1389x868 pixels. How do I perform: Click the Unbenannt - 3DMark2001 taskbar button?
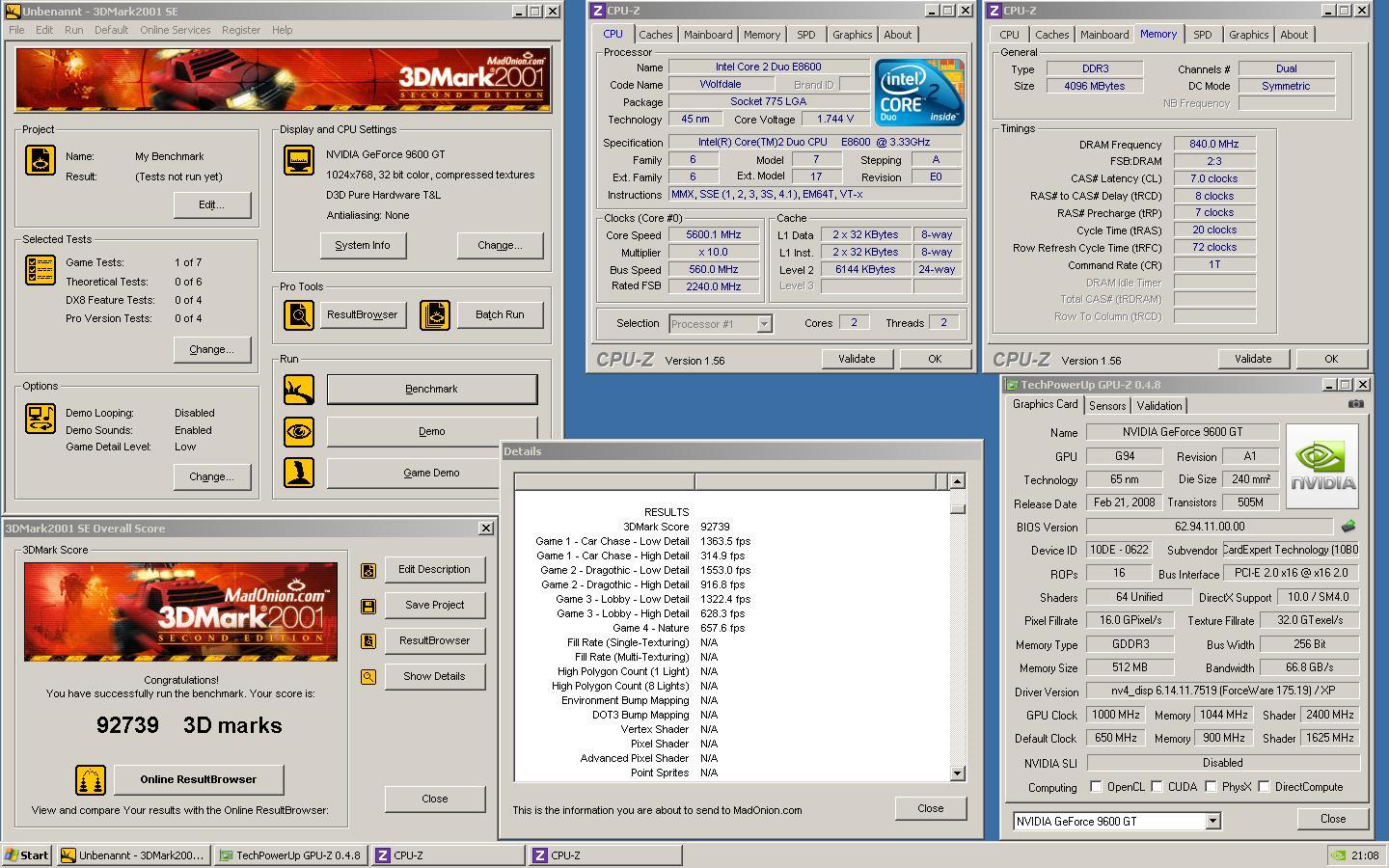[x=133, y=854]
